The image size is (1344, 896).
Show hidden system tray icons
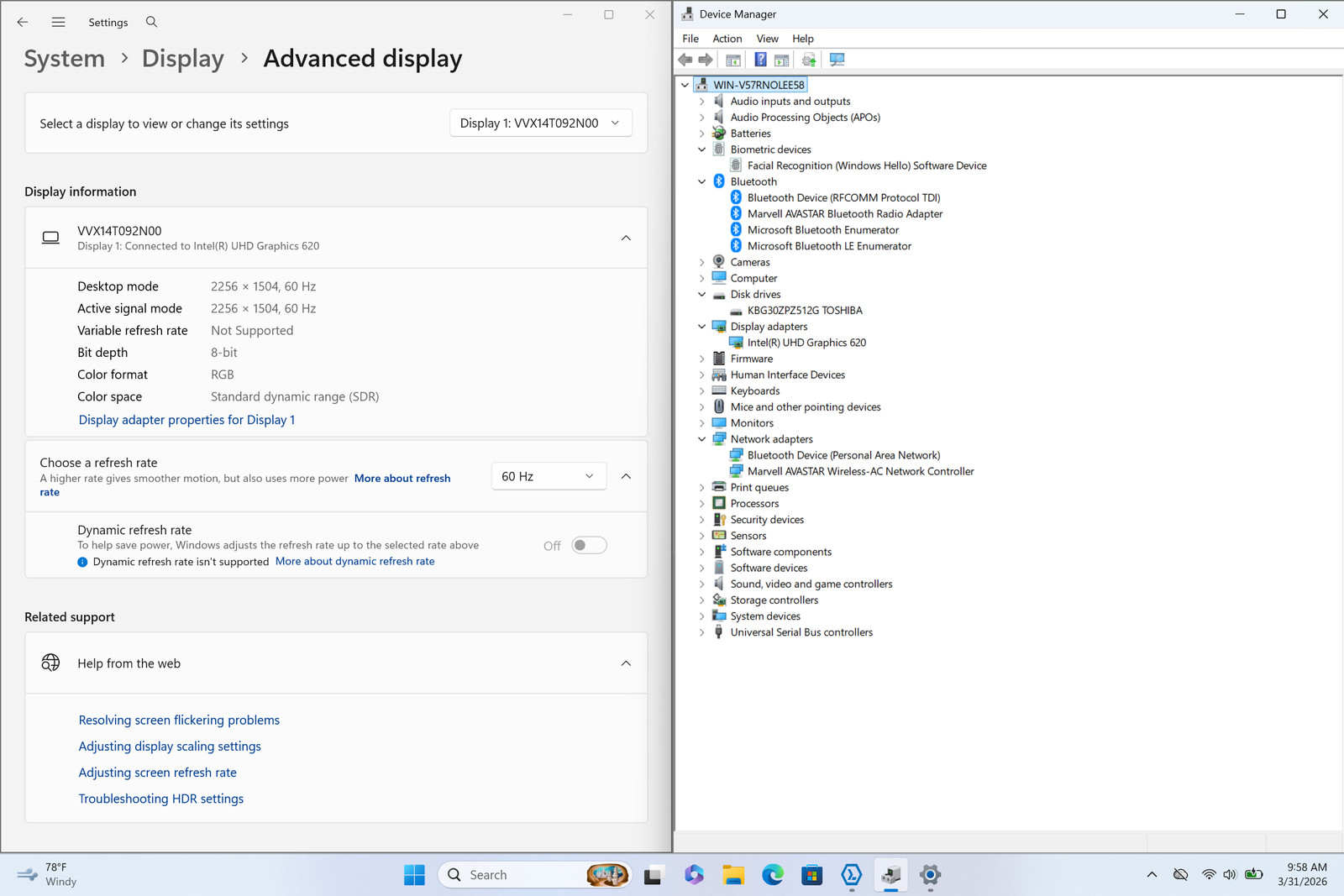pyautogui.click(x=1152, y=875)
